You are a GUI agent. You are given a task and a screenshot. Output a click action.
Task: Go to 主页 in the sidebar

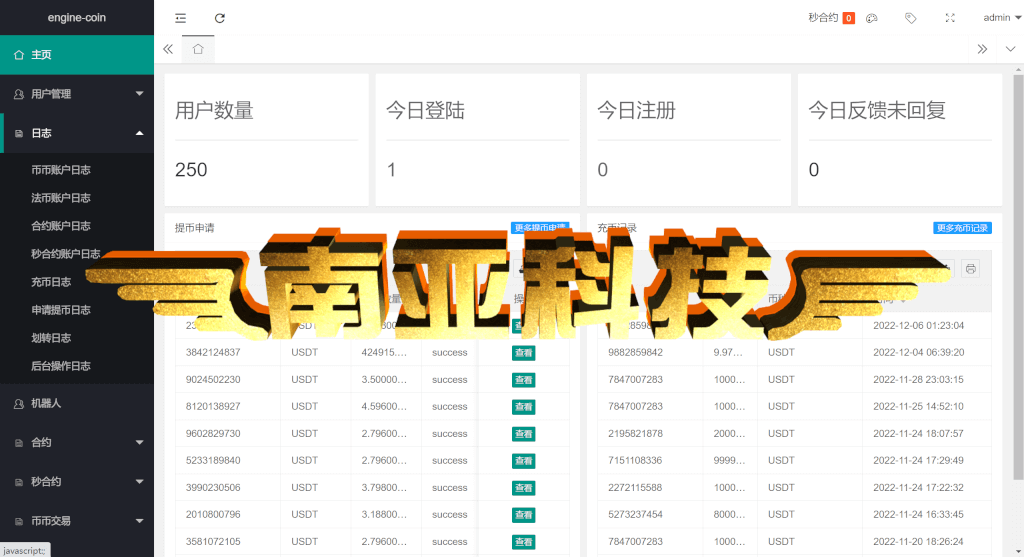point(77,55)
